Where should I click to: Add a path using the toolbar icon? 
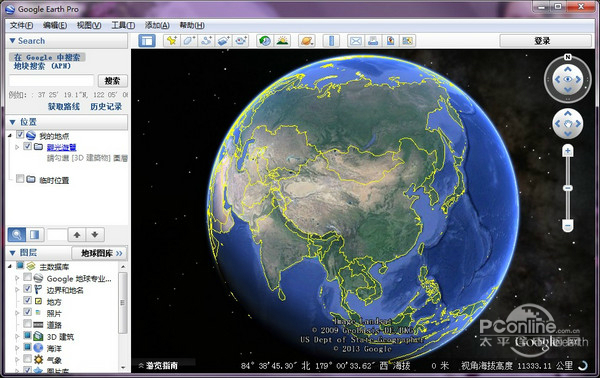pyautogui.click(x=206, y=41)
